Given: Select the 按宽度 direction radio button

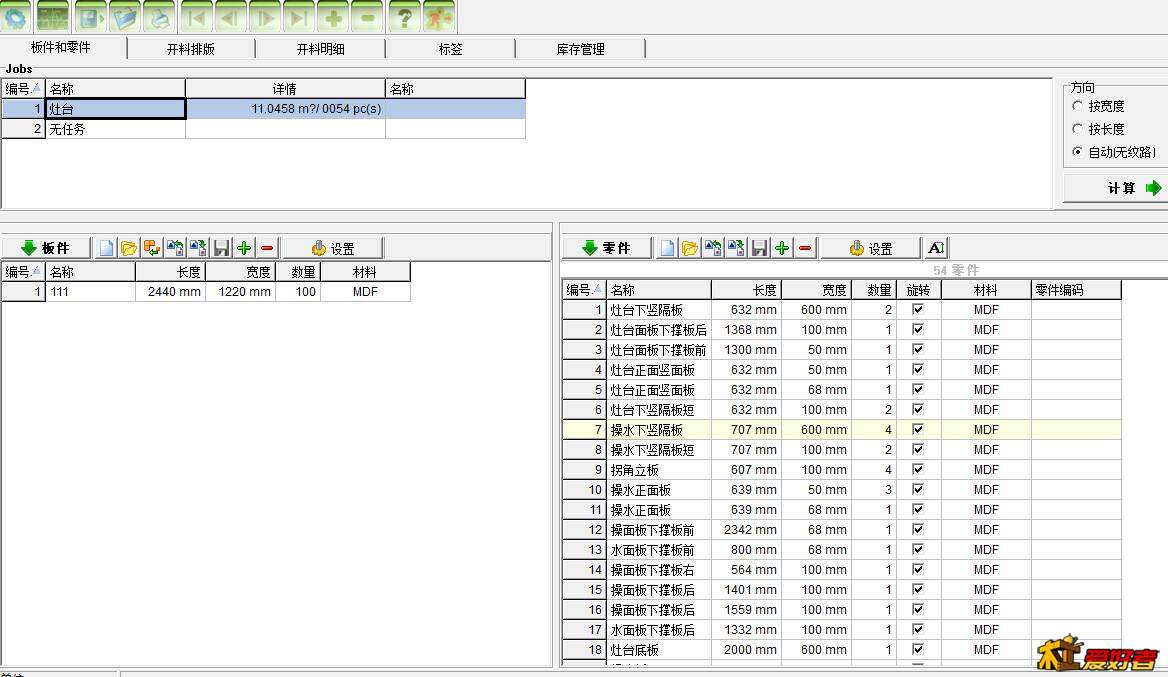Looking at the screenshot, I should 1077,106.
